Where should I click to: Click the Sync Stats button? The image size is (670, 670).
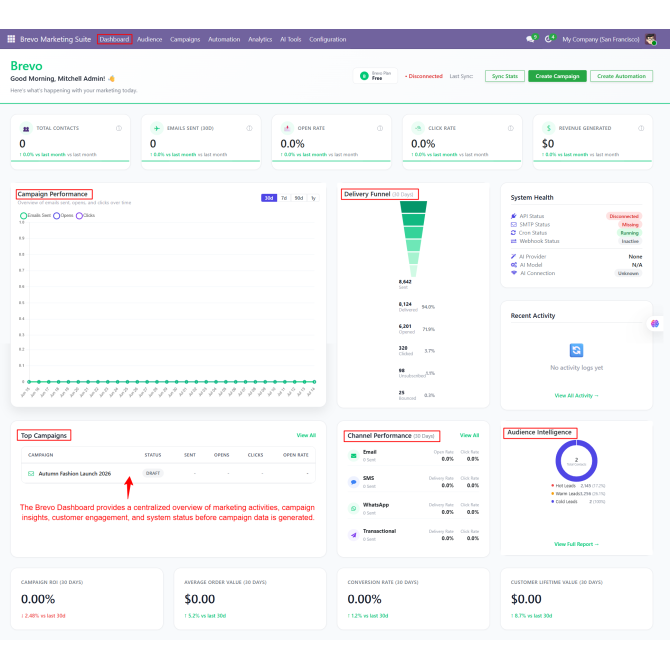coord(505,76)
